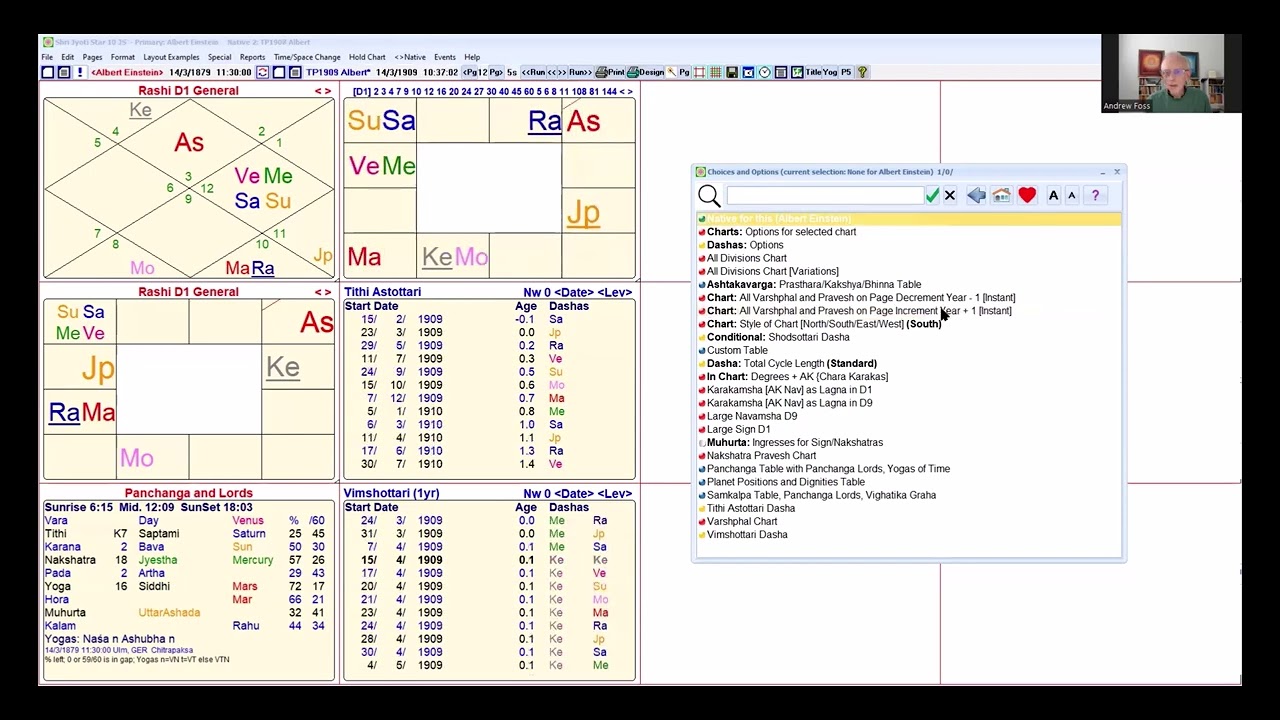Select 'Conditional: Shodsottari Dasha' entry
The image size is (1280, 720).
tap(778, 337)
